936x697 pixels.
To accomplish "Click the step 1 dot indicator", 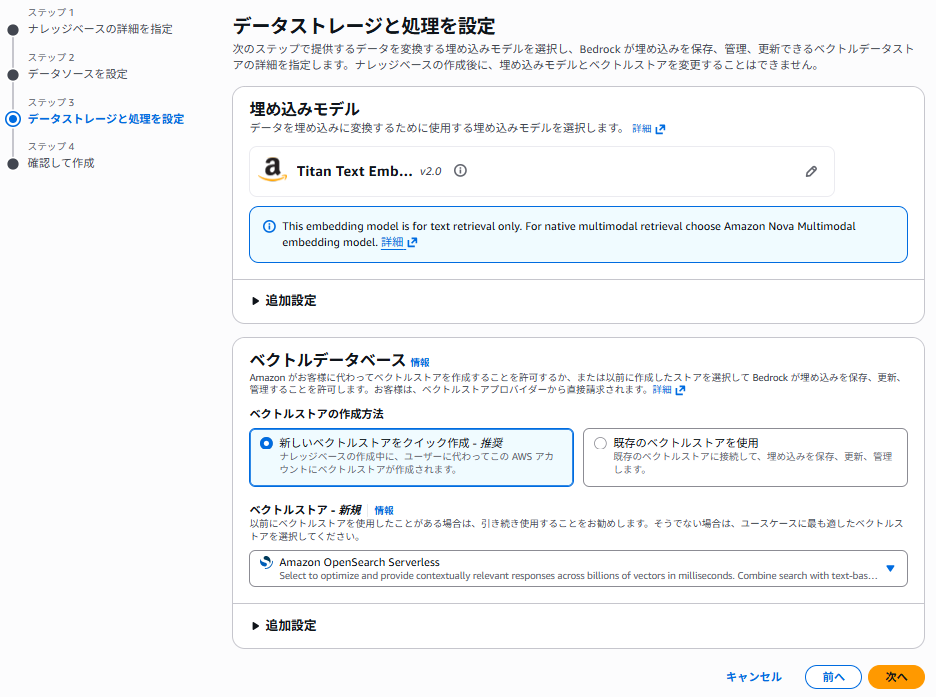I will 13,29.
